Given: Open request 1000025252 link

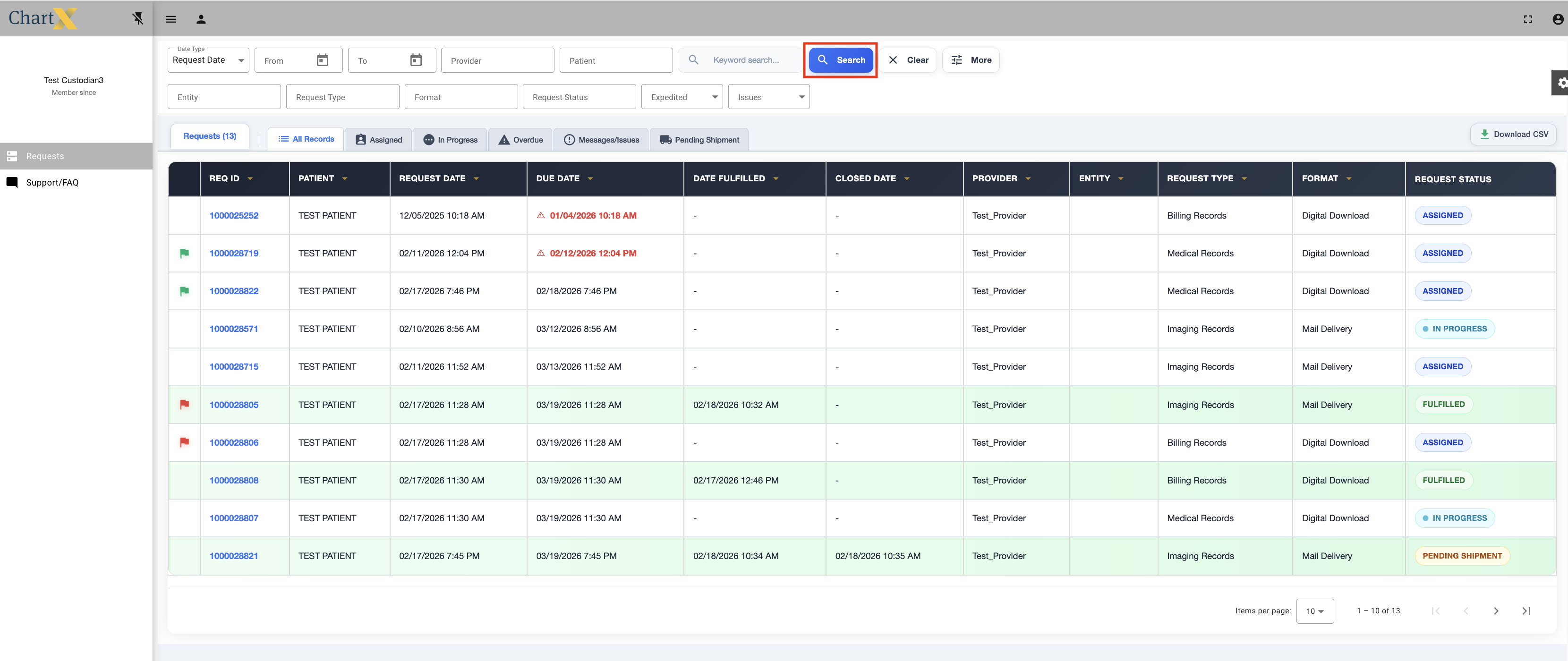Looking at the screenshot, I should pyautogui.click(x=234, y=215).
